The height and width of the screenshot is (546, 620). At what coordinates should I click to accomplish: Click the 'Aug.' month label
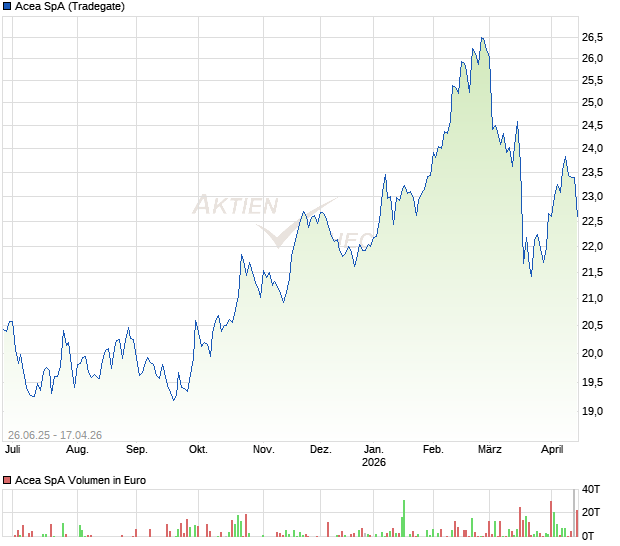pyautogui.click(x=78, y=450)
